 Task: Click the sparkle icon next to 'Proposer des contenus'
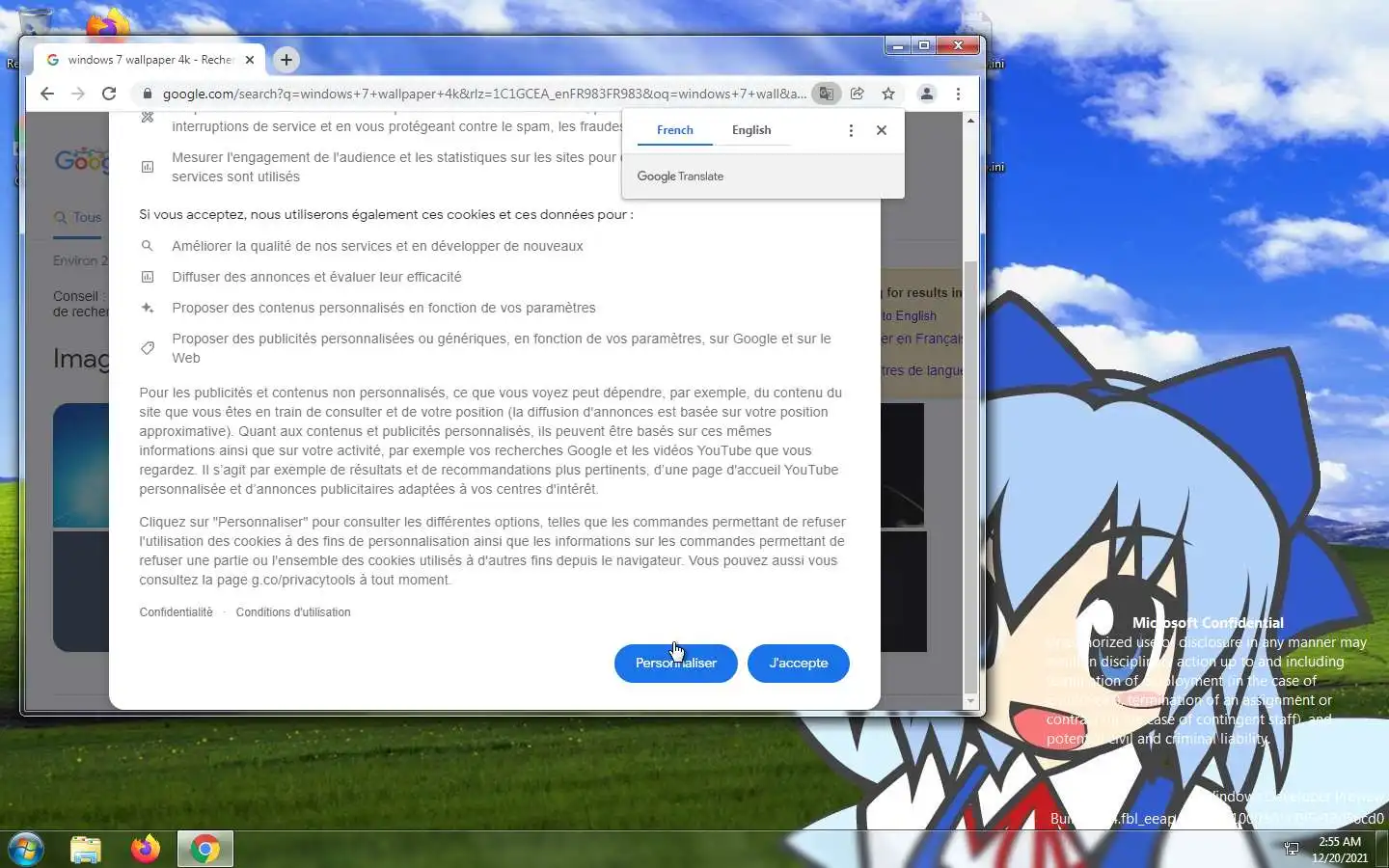[148, 308]
